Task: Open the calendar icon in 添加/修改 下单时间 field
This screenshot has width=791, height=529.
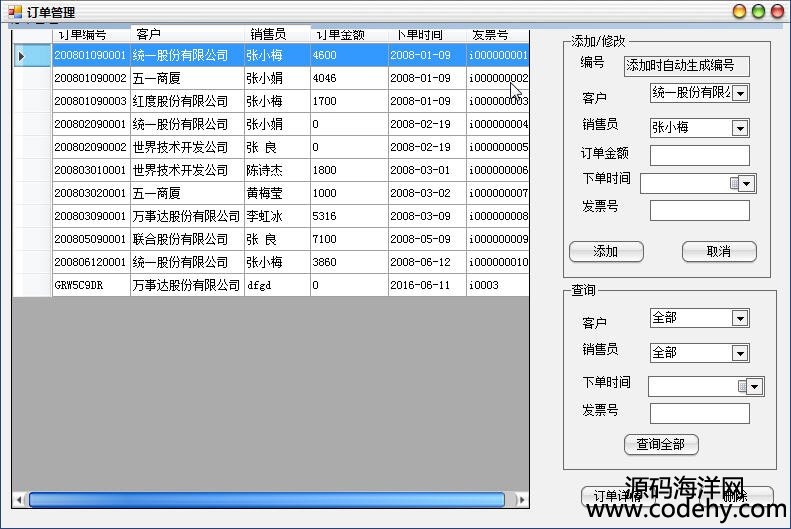Action: 735,183
